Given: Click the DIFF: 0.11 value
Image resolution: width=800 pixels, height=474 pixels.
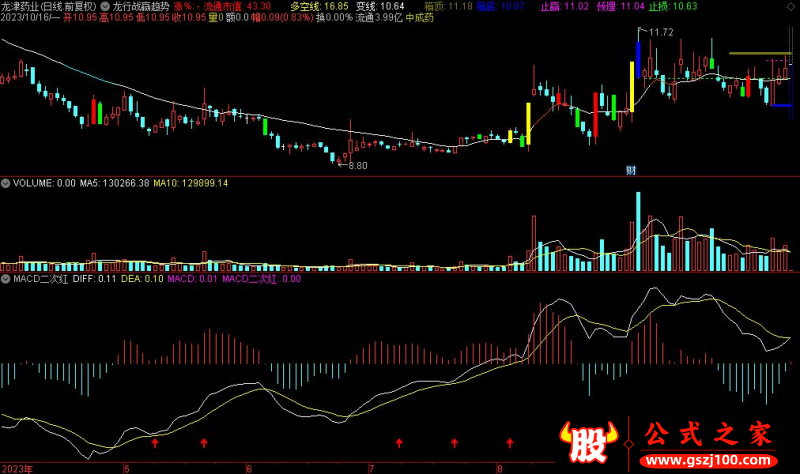Looking at the screenshot, I should [x=94, y=279].
